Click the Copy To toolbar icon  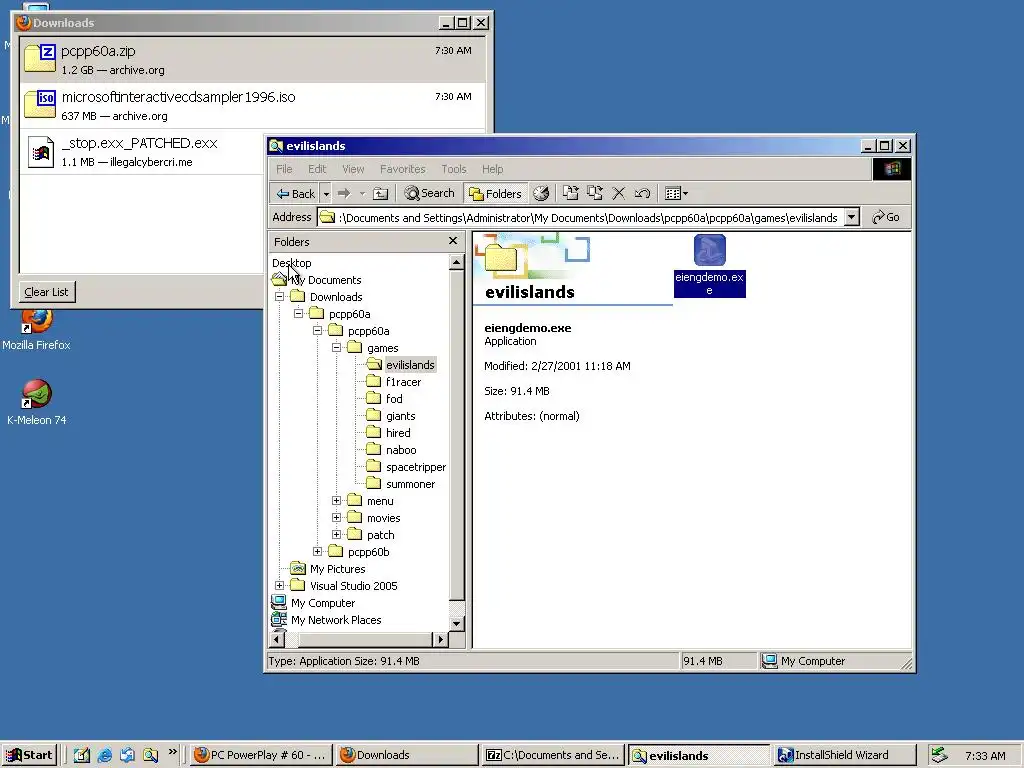tap(594, 193)
